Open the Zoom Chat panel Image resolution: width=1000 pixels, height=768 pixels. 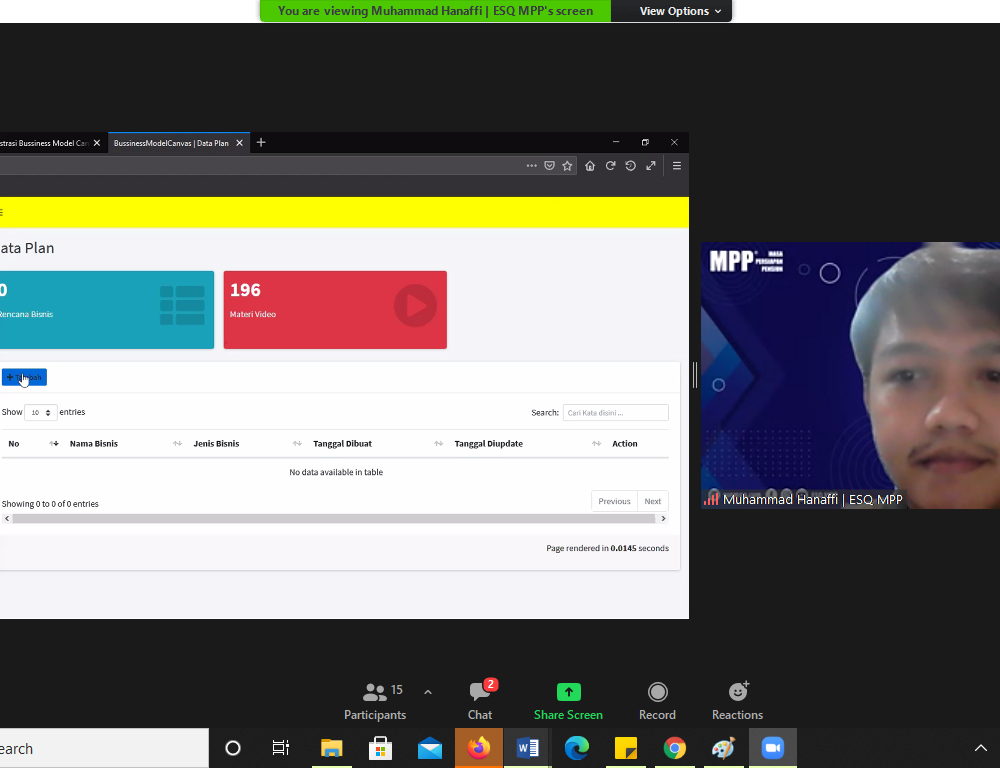480,701
